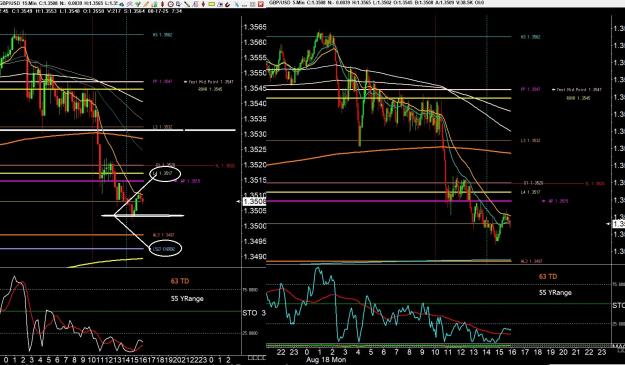Click the magenta horizontal line in 5 Min chart
The height and width of the screenshot is (365, 625).
click(389, 201)
